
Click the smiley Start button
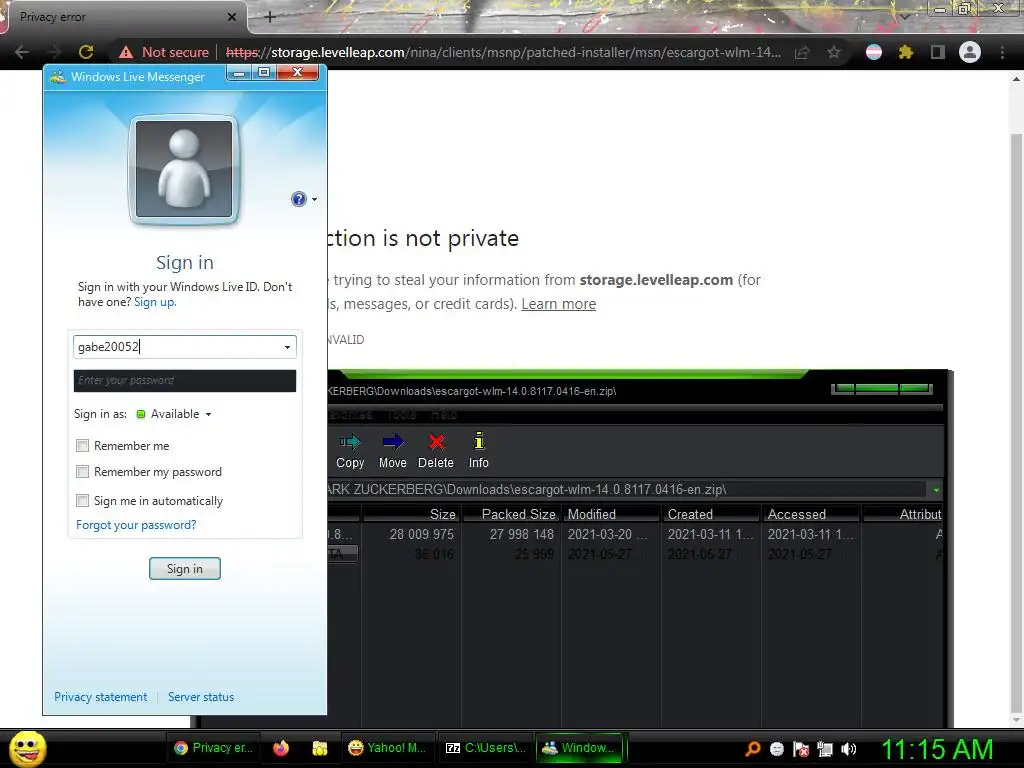click(x=27, y=748)
